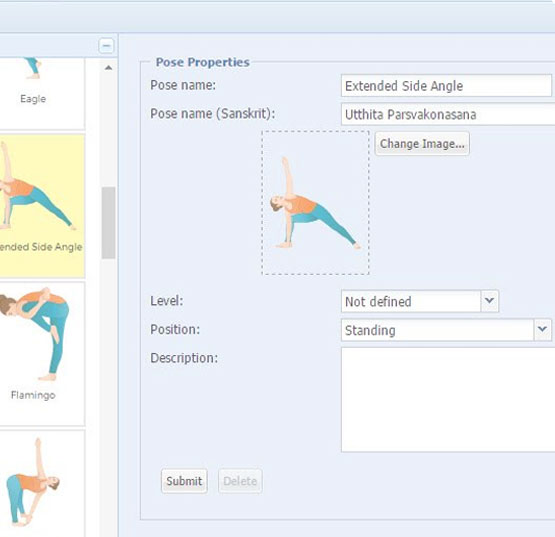Screen dimensions: 555x537
Task: Select the pose thumbnail below Flamingo
Action: point(42,484)
